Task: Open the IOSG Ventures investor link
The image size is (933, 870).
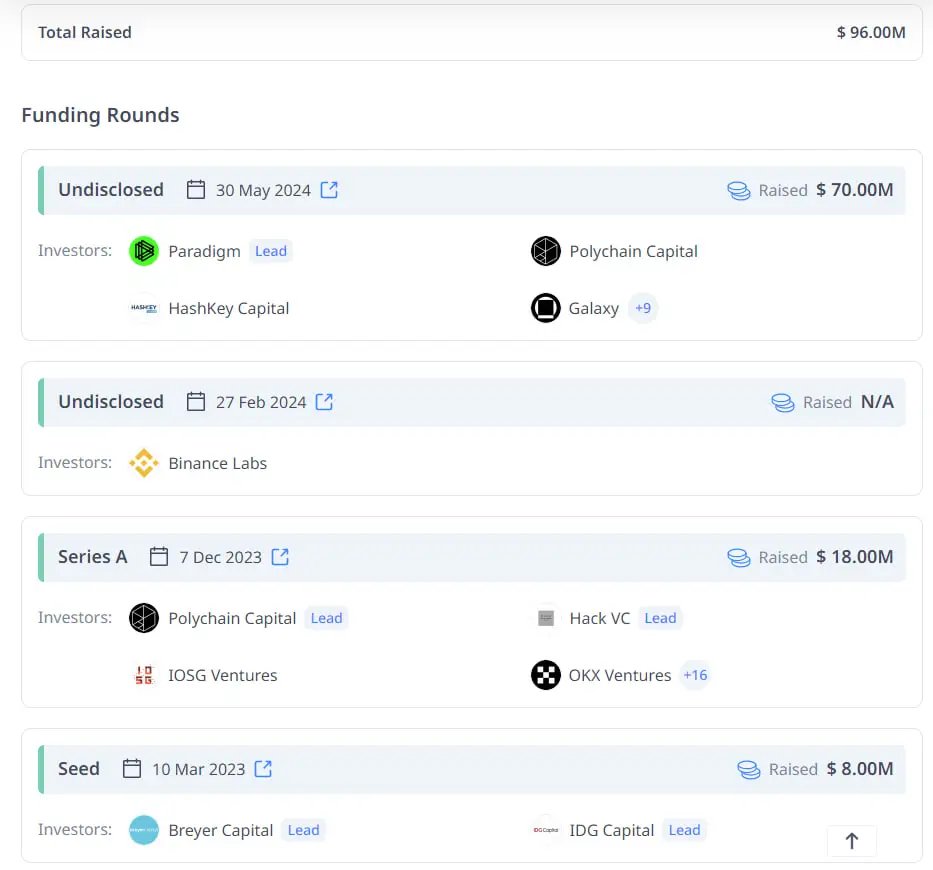Action: [223, 676]
